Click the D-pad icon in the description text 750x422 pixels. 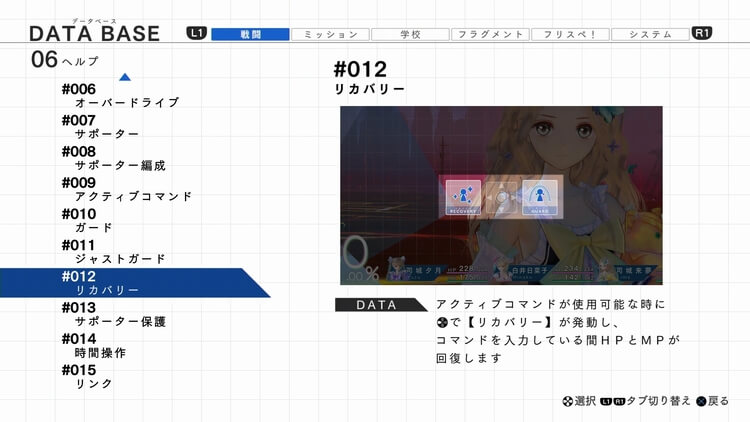[x=442, y=322]
